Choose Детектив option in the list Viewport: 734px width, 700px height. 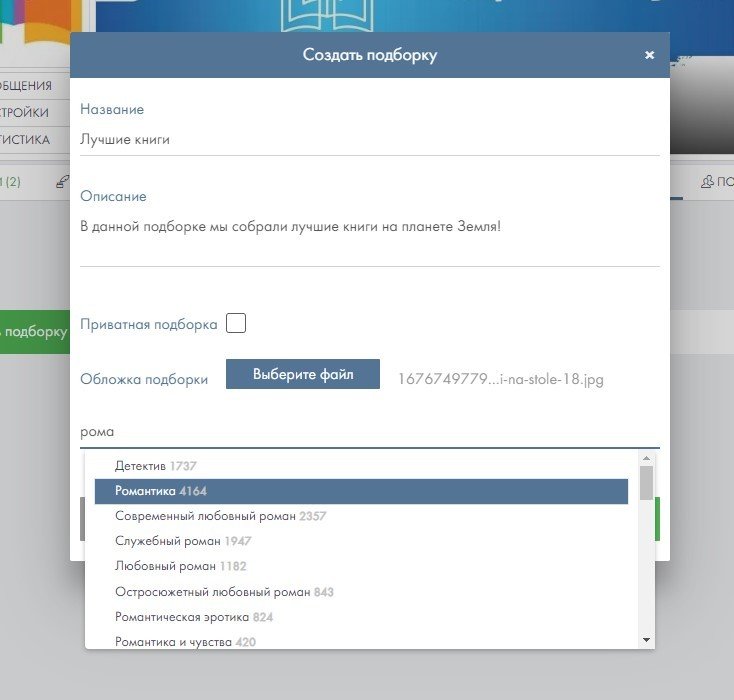[361, 466]
